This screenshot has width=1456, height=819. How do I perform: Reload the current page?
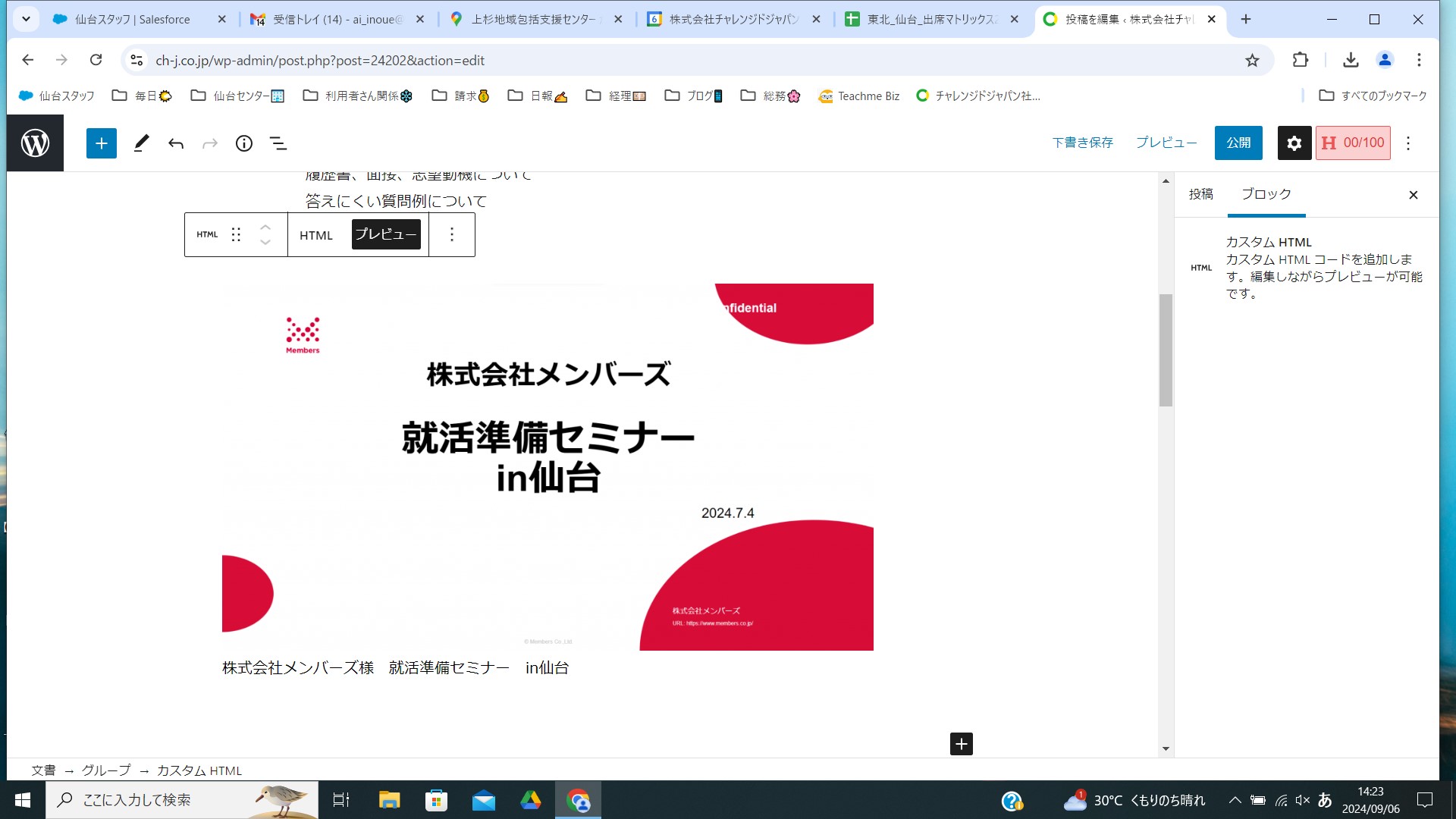(96, 60)
